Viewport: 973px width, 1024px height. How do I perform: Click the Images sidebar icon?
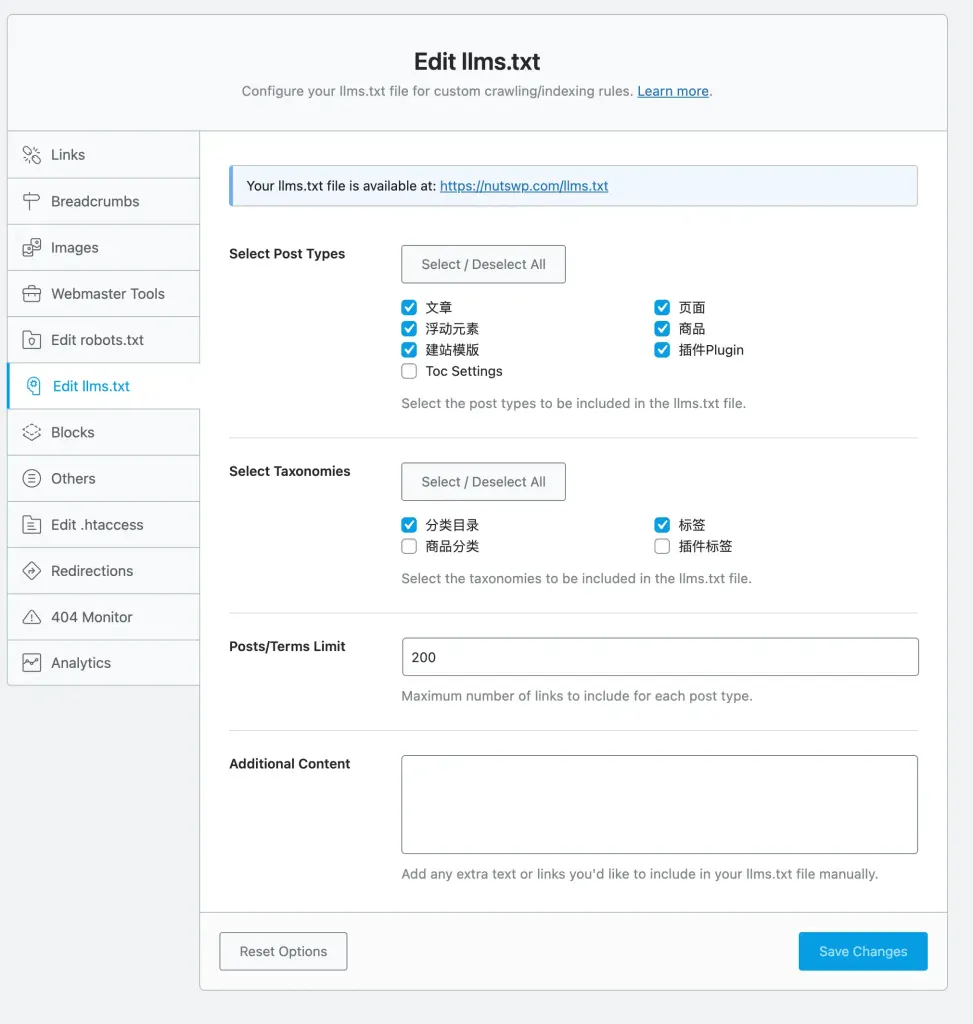click(x=32, y=247)
